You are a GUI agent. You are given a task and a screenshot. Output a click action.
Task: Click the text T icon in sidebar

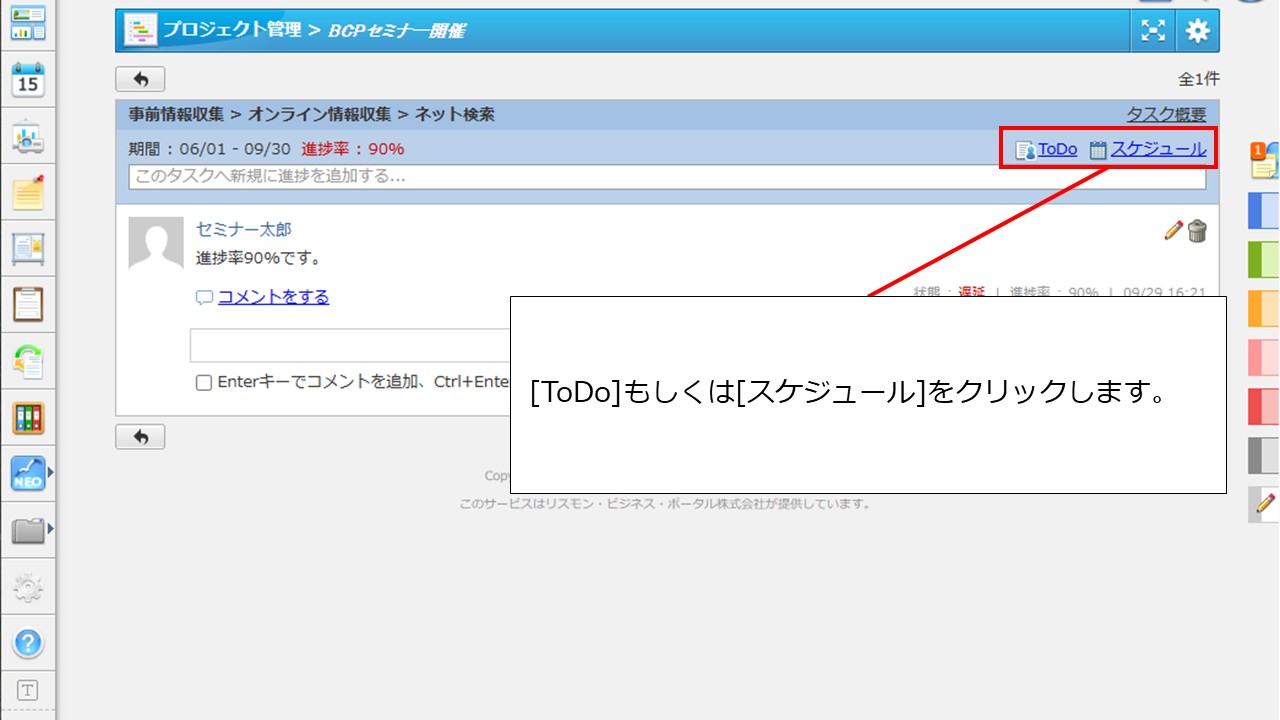pyautogui.click(x=28, y=690)
